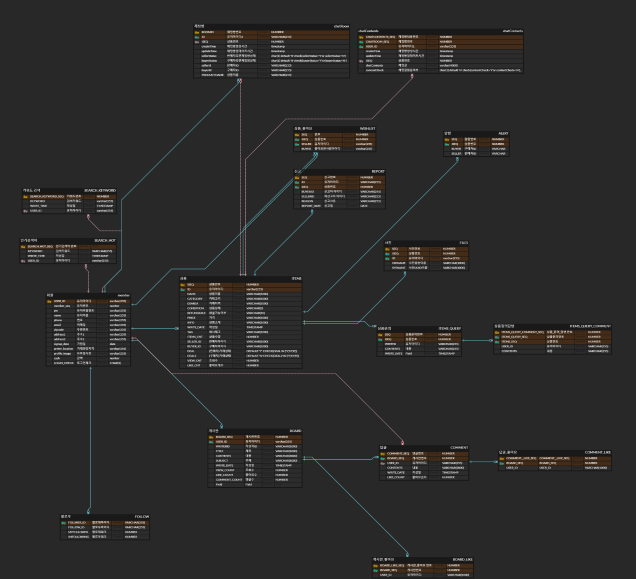Click the cyan key icon in ITEMS_QUERY table
Viewport: 636px width, 579px height.
coord(380,340)
